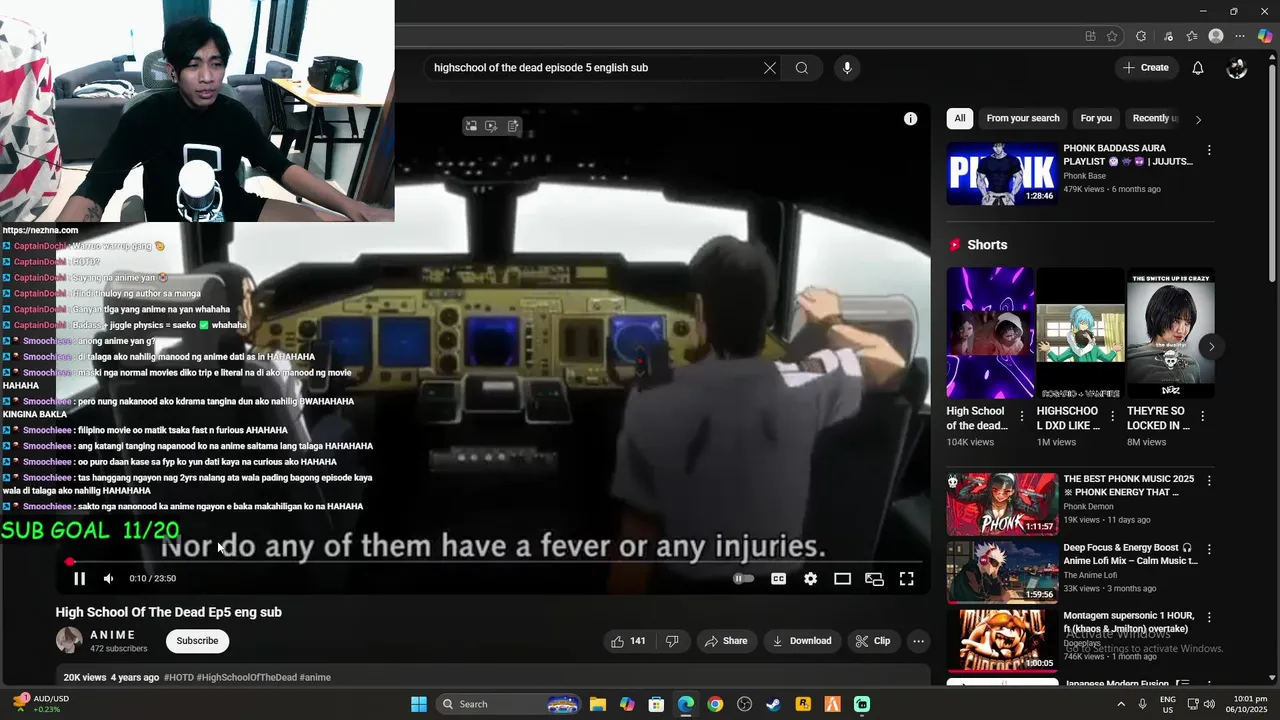Dislike the High School video
1280x720 pixels.
672,641
